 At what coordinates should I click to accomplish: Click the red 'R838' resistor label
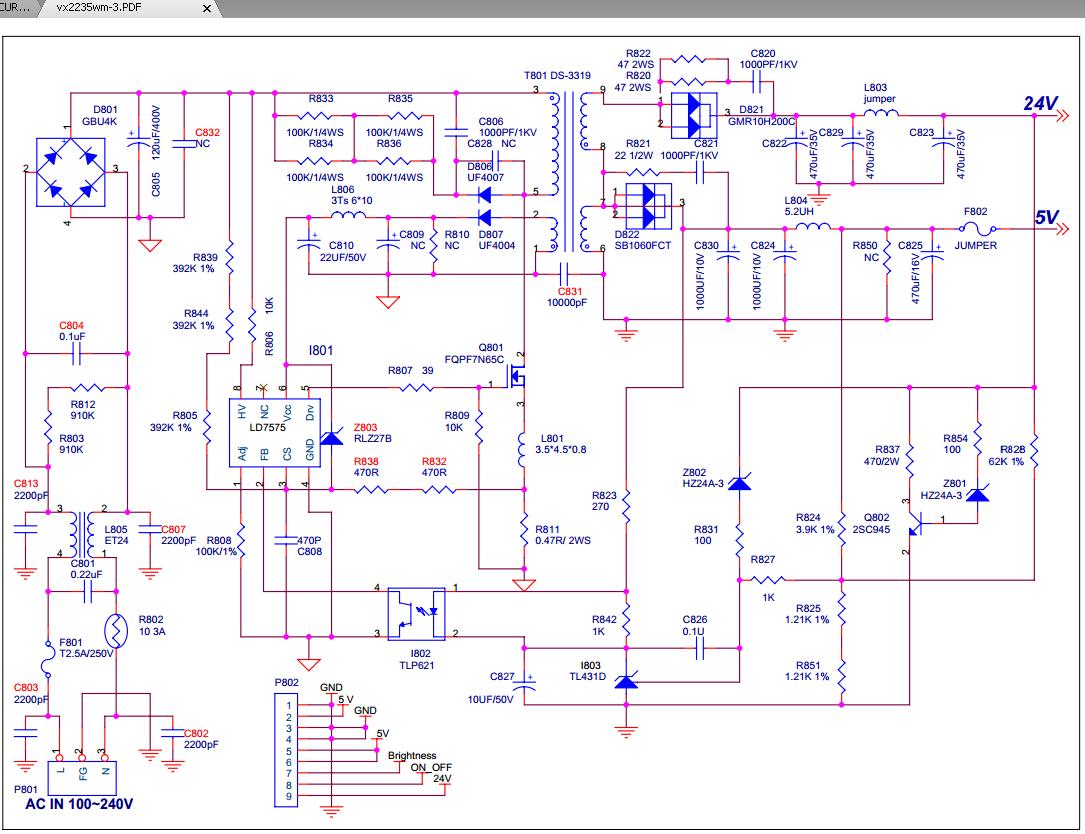click(x=366, y=461)
